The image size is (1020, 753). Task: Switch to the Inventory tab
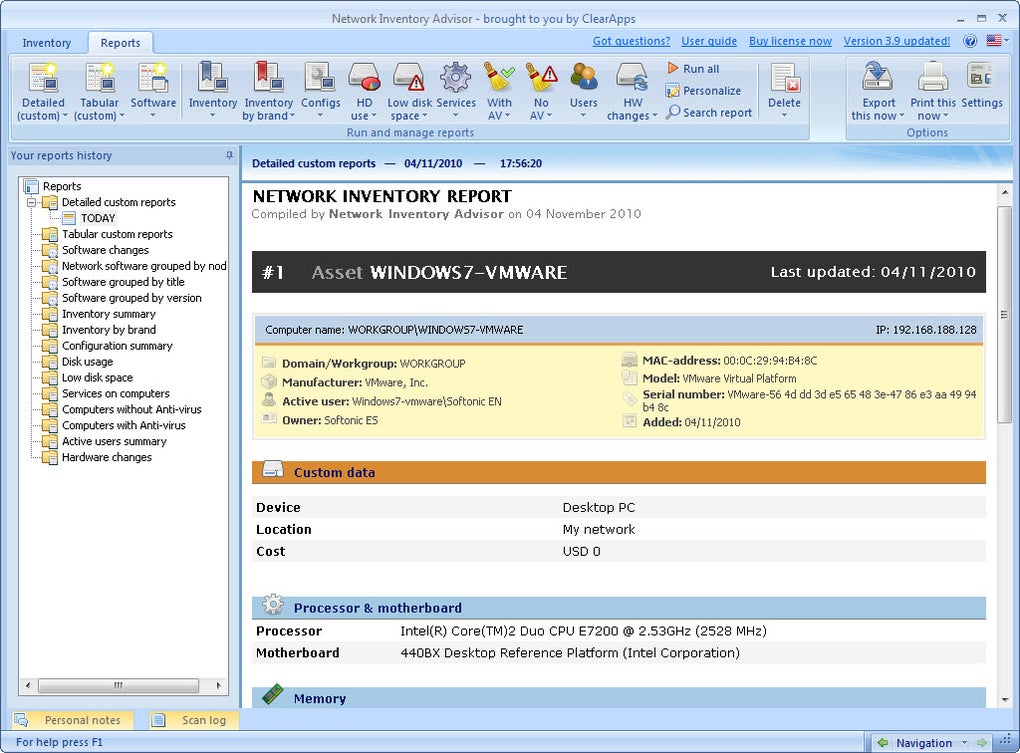pyautogui.click(x=46, y=43)
